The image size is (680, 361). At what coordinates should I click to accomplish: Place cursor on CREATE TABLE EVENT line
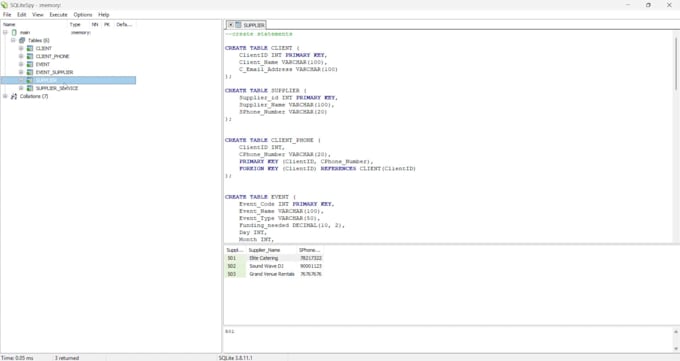point(260,197)
